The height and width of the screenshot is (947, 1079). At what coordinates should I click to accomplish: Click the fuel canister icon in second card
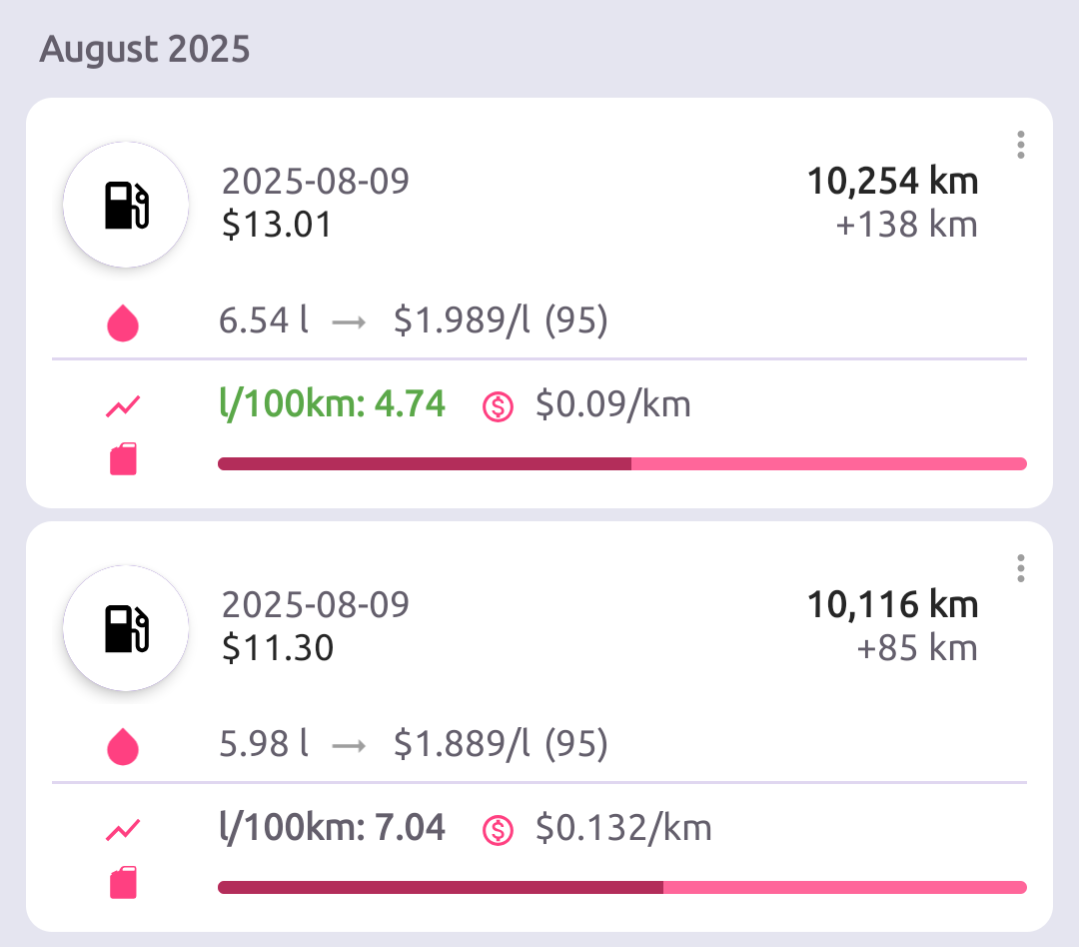click(x=124, y=882)
